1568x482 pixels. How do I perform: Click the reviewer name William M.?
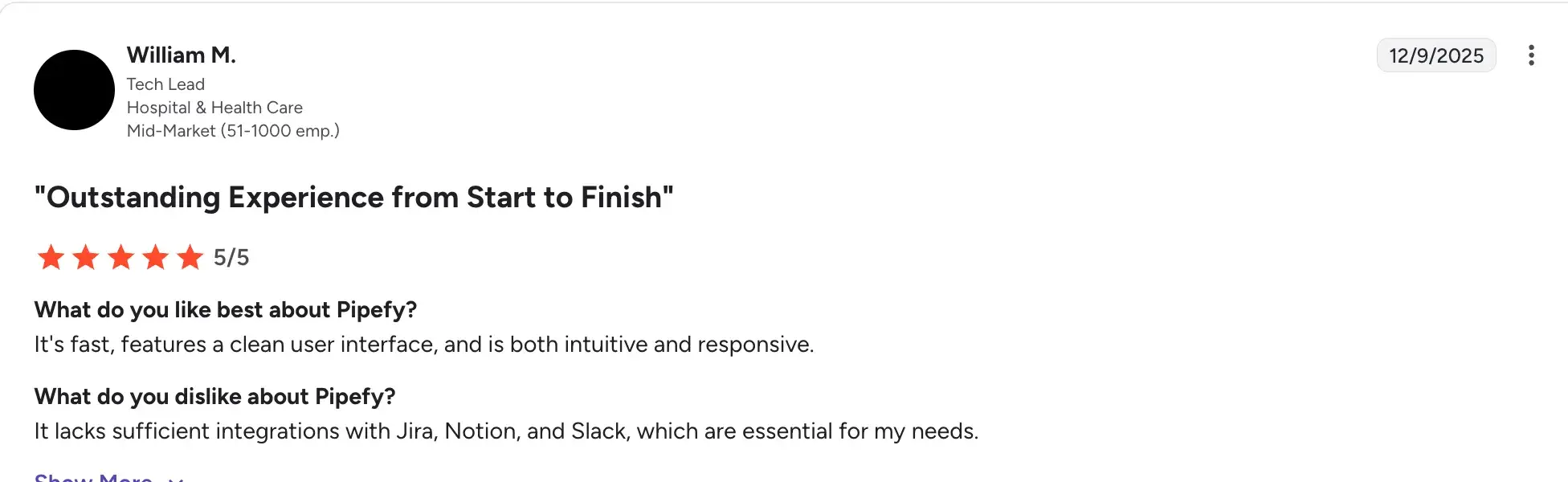coord(181,55)
